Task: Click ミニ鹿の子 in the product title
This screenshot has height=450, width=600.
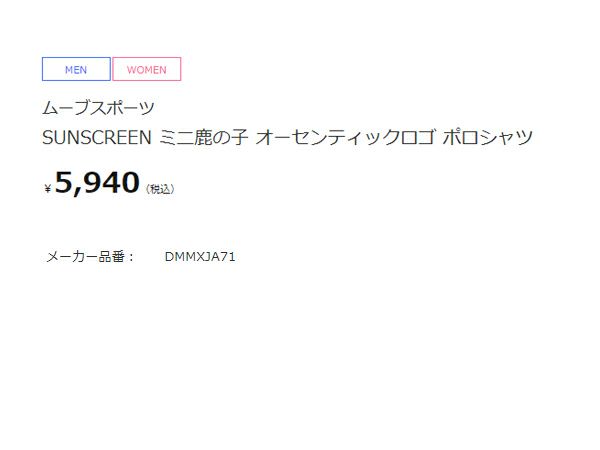Action: (x=204, y=137)
